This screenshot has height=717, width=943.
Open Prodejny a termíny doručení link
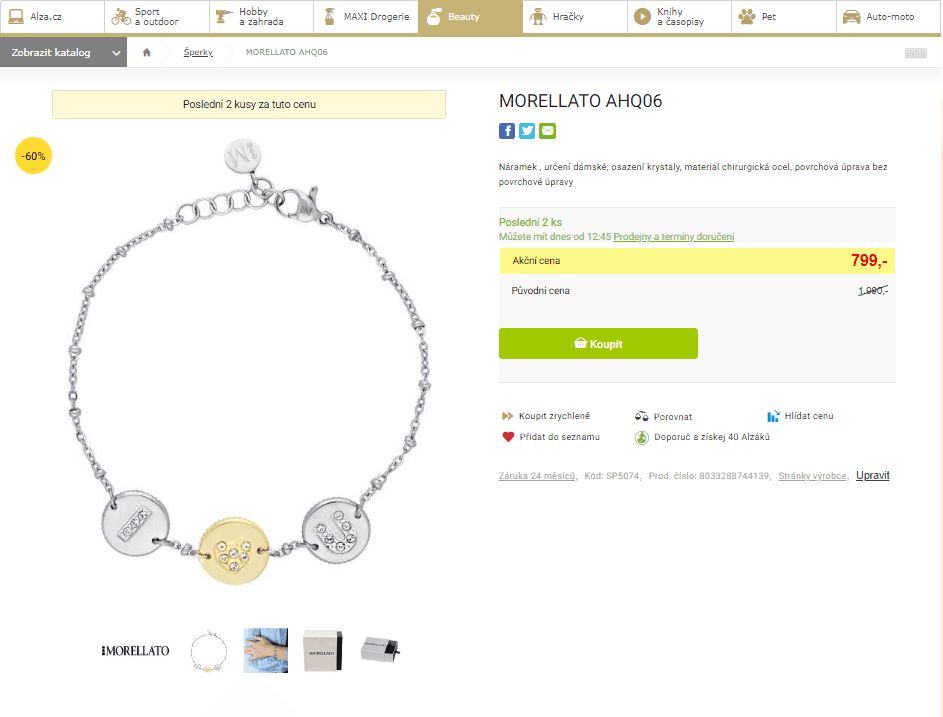pos(674,236)
